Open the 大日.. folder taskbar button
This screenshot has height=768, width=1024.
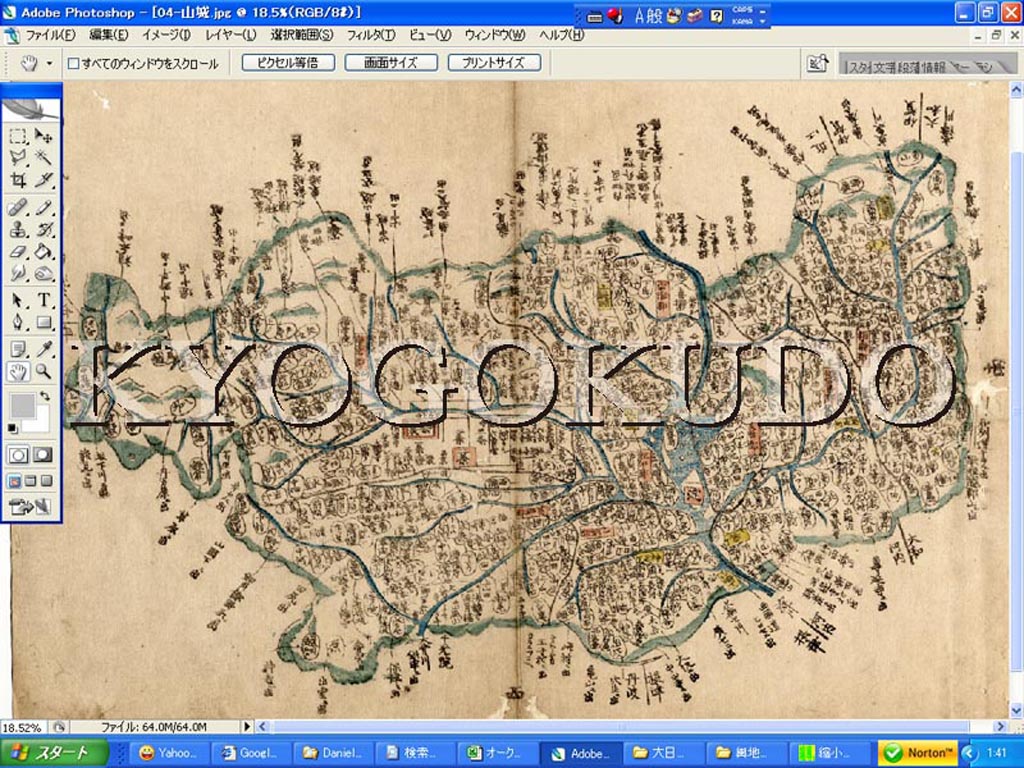tap(662, 753)
